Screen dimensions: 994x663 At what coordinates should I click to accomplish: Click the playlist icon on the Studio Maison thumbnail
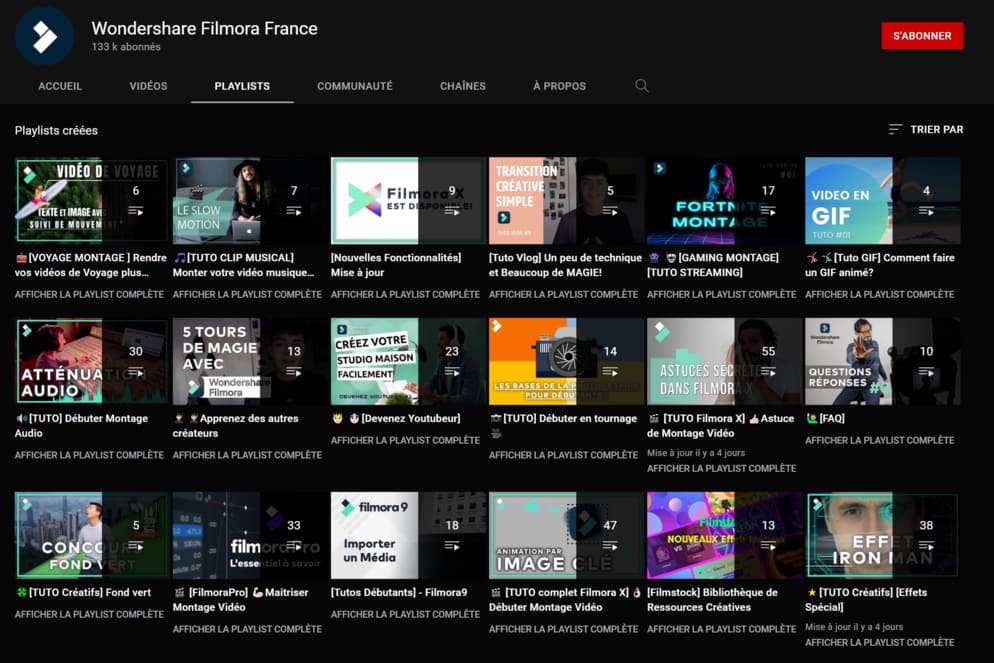tap(452, 372)
